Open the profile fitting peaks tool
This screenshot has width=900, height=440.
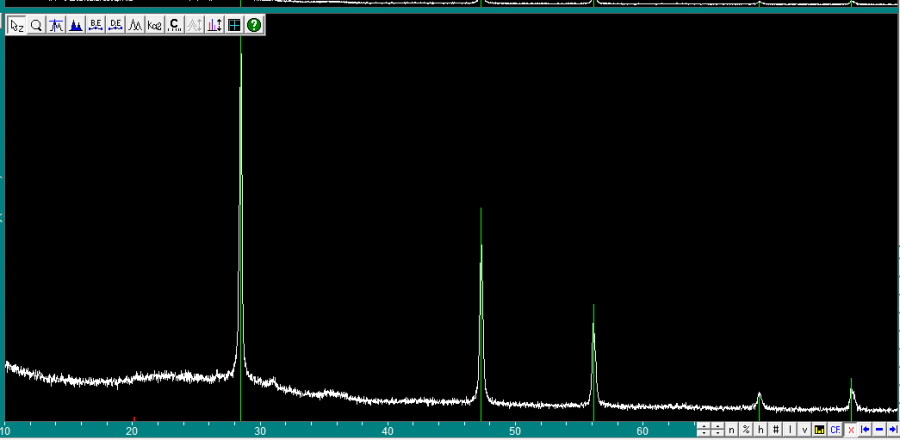[135, 25]
